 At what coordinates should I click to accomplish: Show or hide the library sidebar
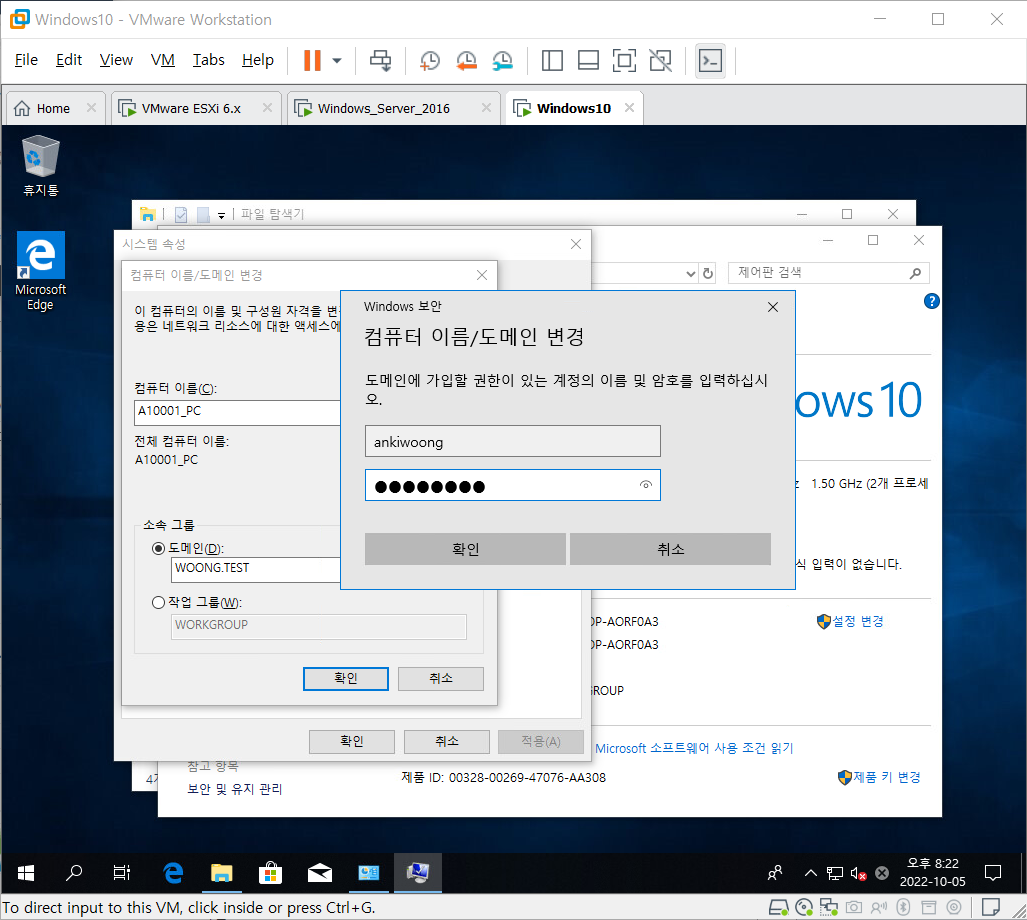[552, 61]
